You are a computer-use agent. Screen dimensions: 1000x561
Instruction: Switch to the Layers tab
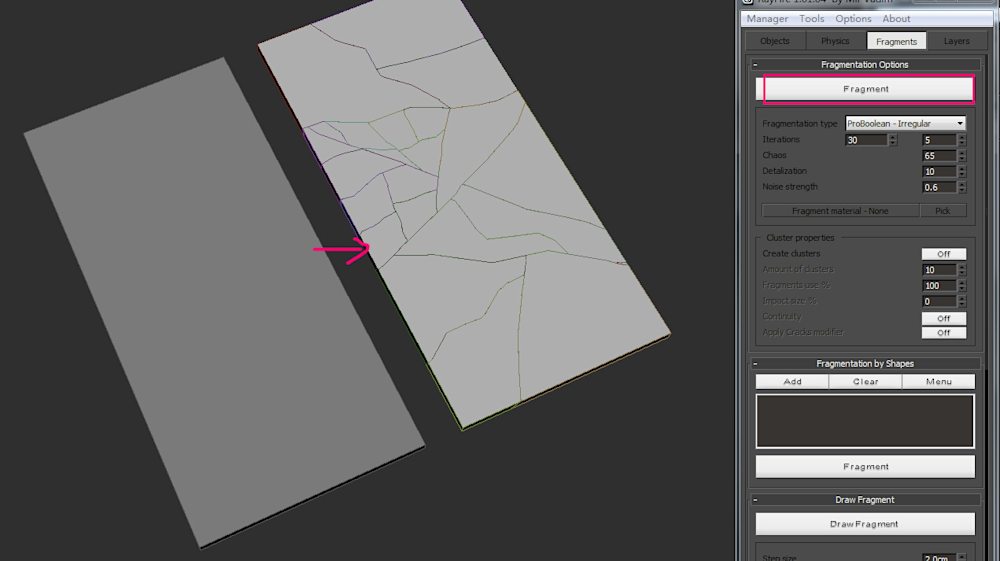tap(957, 41)
